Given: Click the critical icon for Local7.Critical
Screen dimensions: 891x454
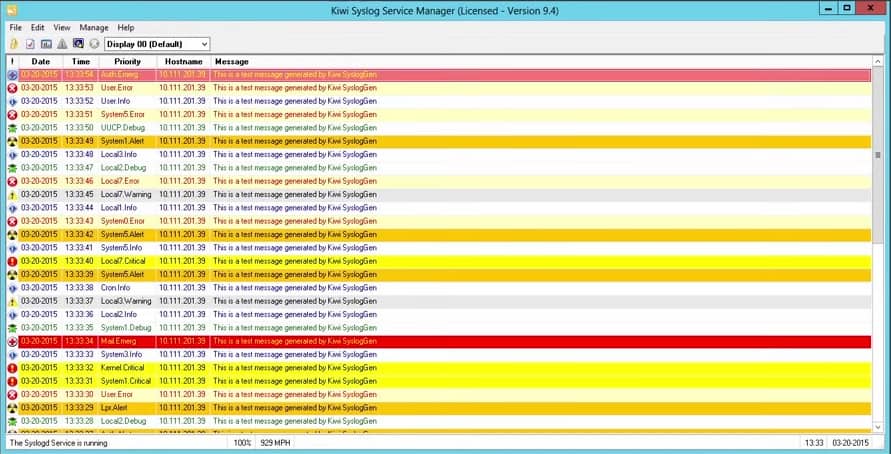Looking at the screenshot, I should pyautogui.click(x=13, y=261).
